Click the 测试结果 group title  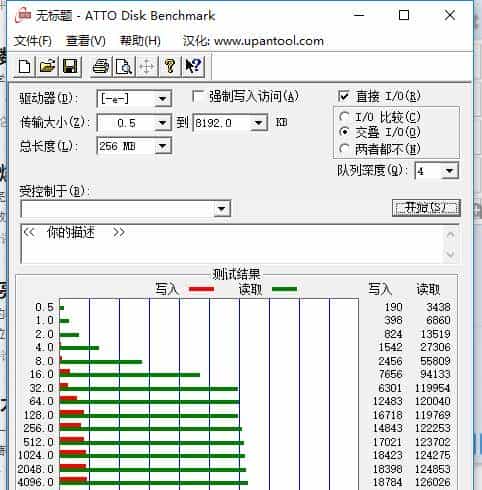click(x=236, y=275)
